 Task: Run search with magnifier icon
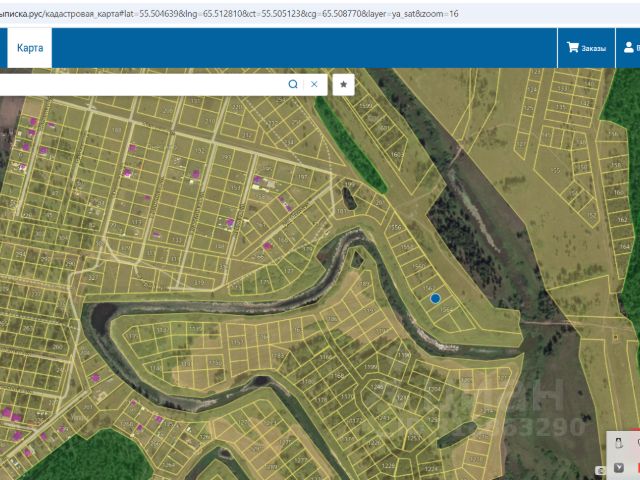(293, 84)
